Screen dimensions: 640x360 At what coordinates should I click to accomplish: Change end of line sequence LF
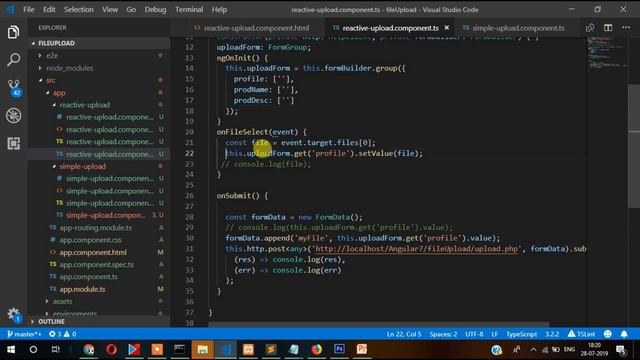[494, 334]
